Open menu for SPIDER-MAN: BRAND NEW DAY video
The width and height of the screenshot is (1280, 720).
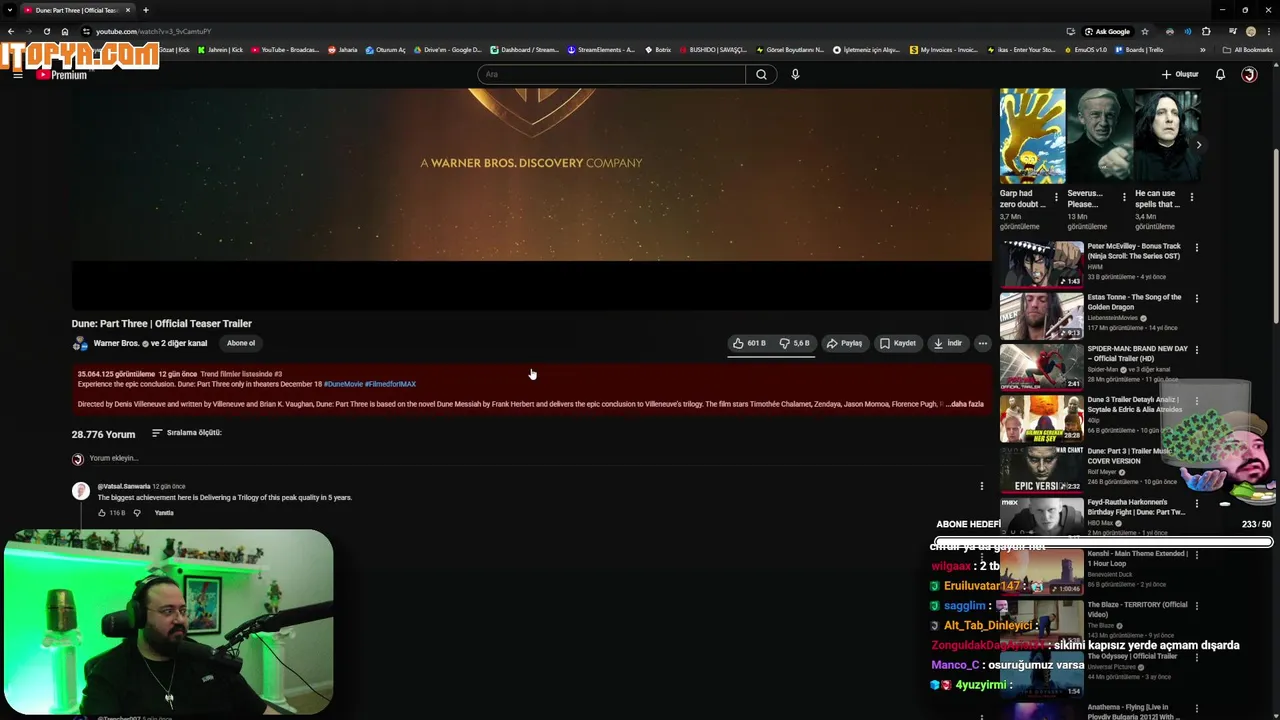click(x=1196, y=350)
